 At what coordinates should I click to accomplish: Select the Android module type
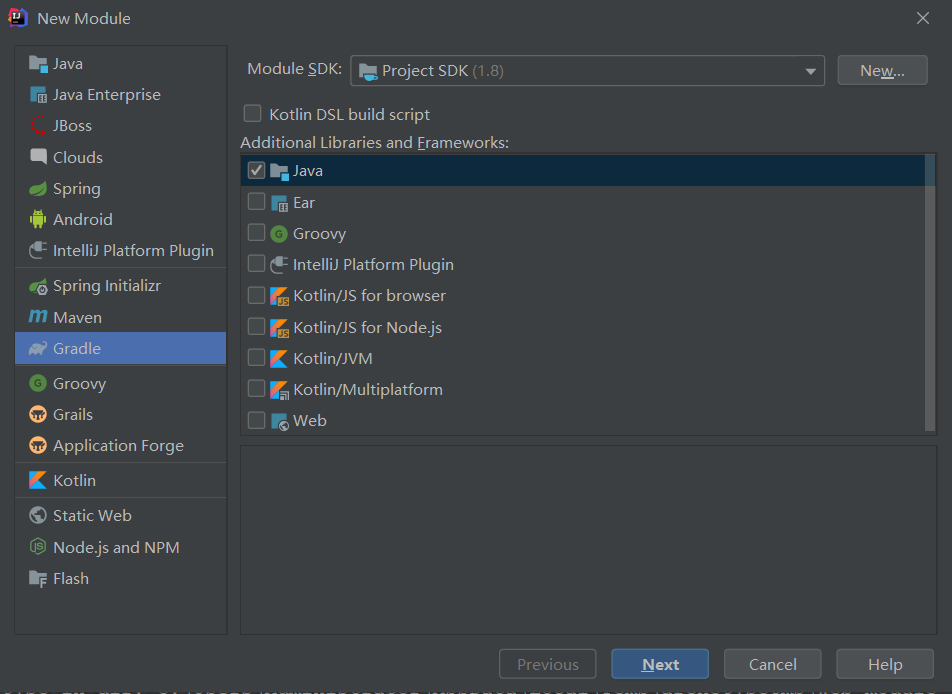[x=76, y=219]
